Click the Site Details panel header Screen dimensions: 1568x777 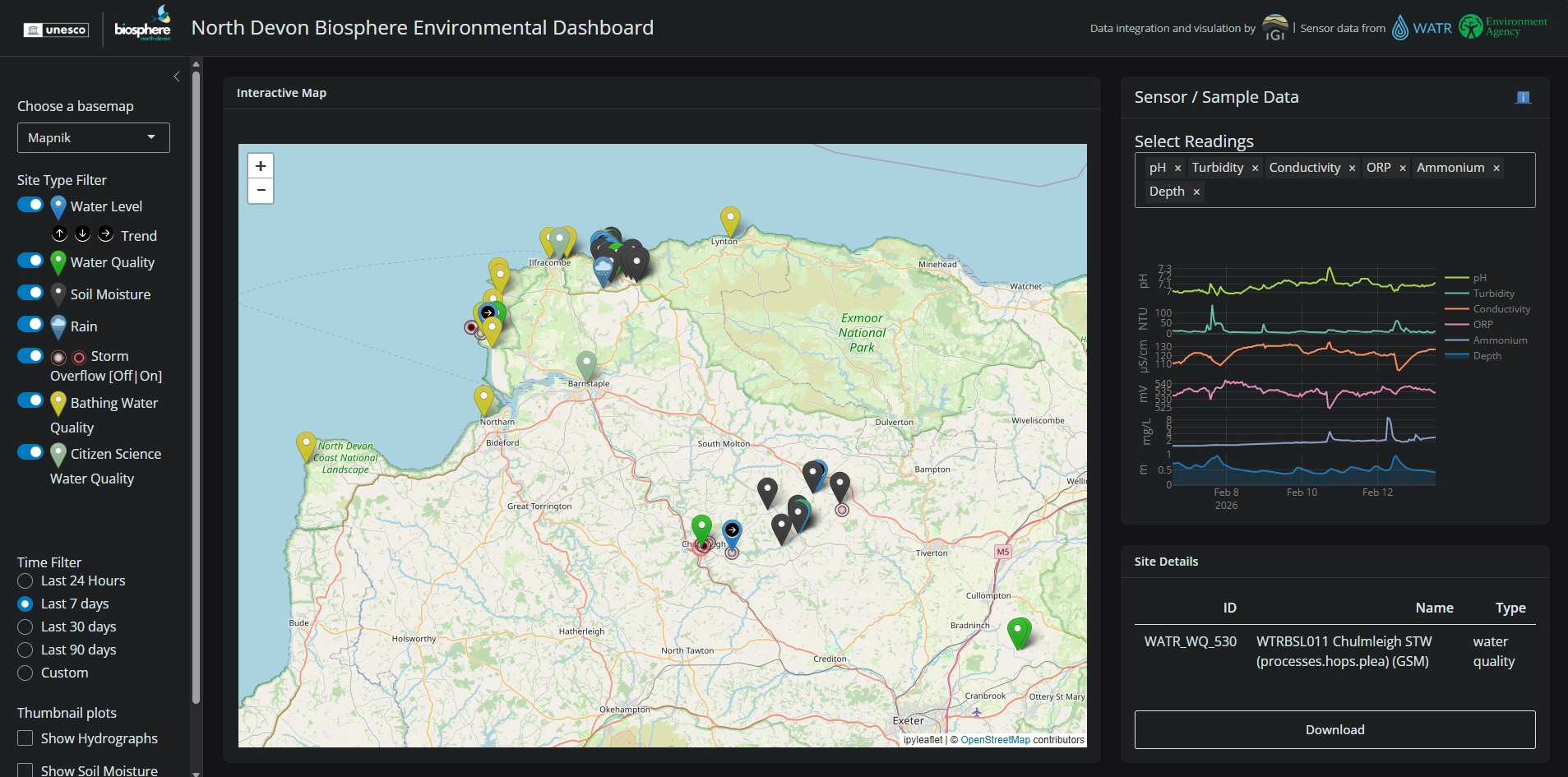1165,561
